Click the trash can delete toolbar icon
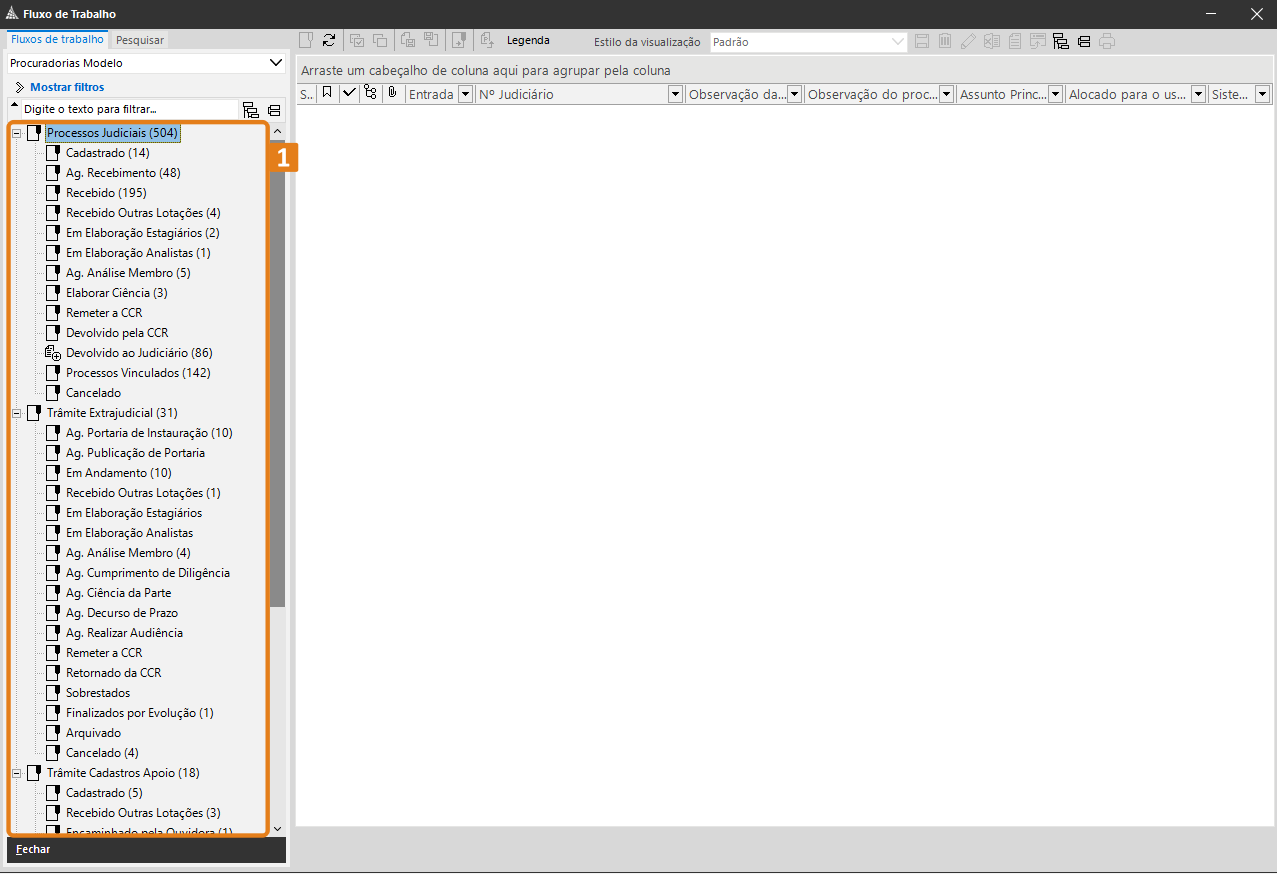 click(x=944, y=42)
